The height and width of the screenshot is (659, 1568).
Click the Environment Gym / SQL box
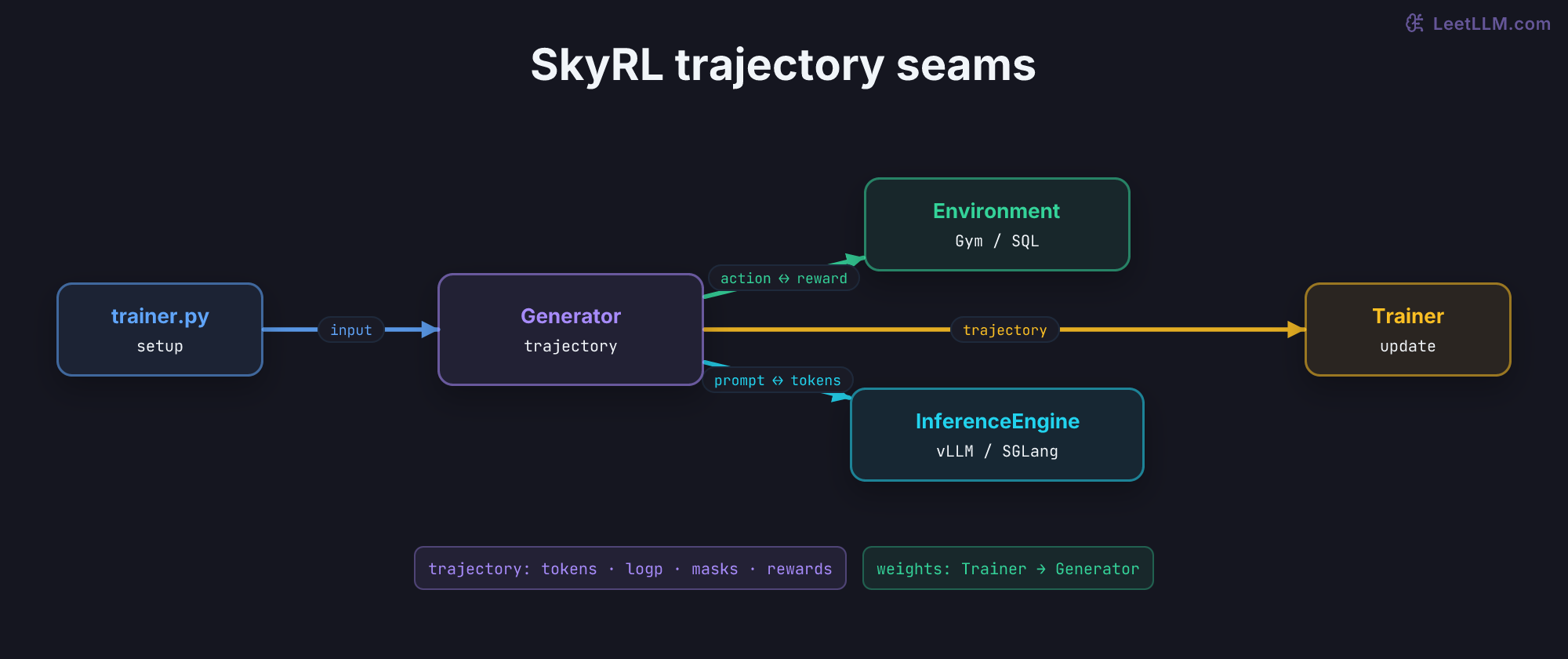tap(996, 224)
